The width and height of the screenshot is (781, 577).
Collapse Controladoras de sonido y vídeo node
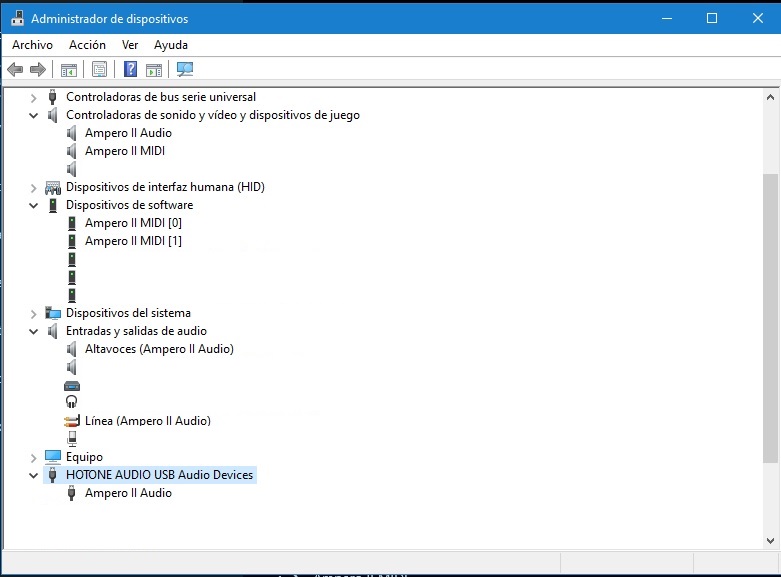33,115
